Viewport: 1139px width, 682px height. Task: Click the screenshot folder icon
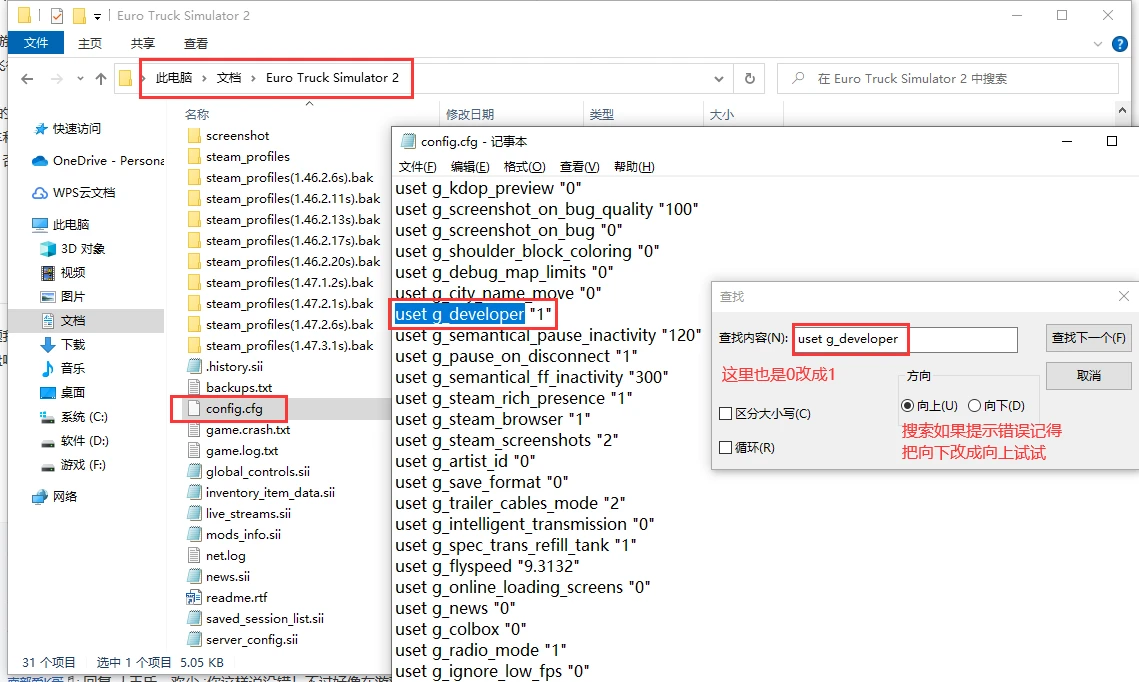click(194, 136)
